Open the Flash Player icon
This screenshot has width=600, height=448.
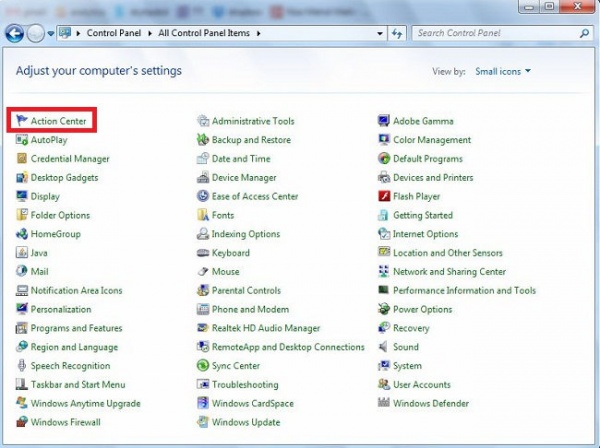pos(383,196)
